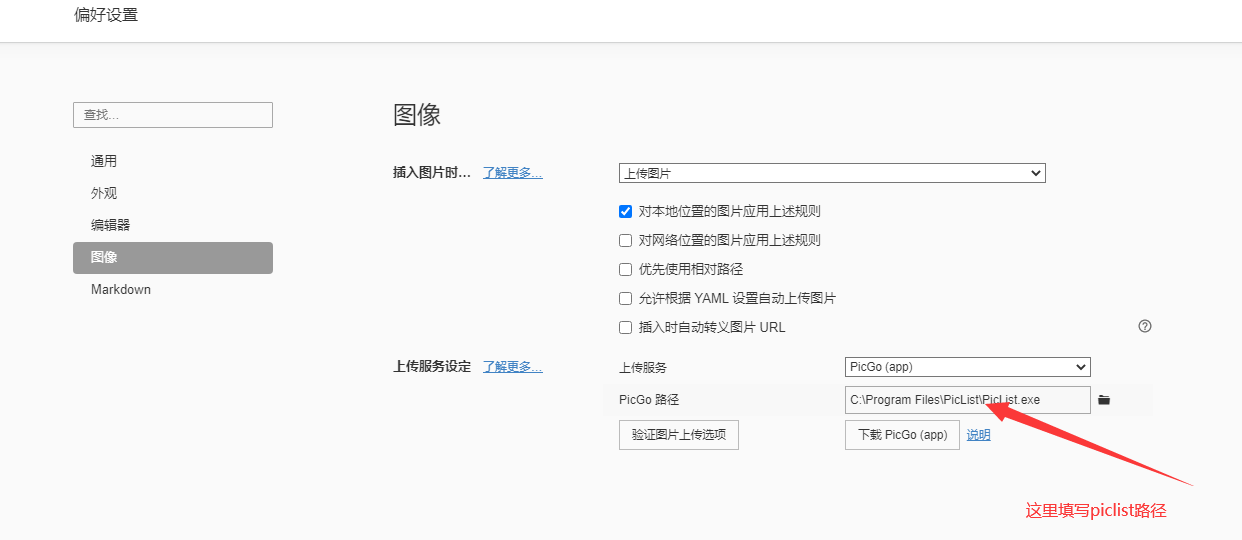Enable apply rules to network images checkbox
This screenshot has width=1242, height=540.
click(626, 240)
